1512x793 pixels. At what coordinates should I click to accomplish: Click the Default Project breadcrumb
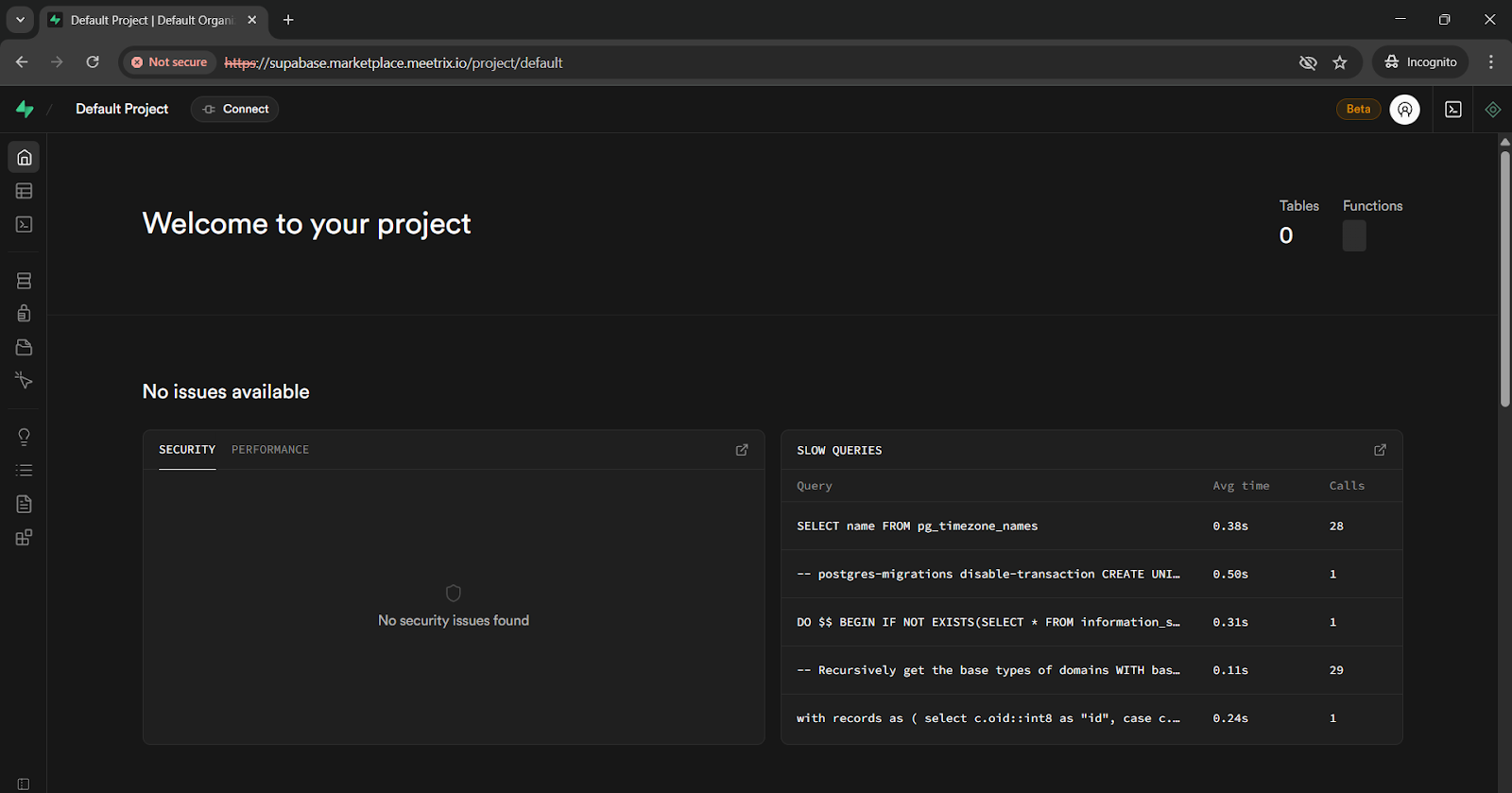pos(122,110)
